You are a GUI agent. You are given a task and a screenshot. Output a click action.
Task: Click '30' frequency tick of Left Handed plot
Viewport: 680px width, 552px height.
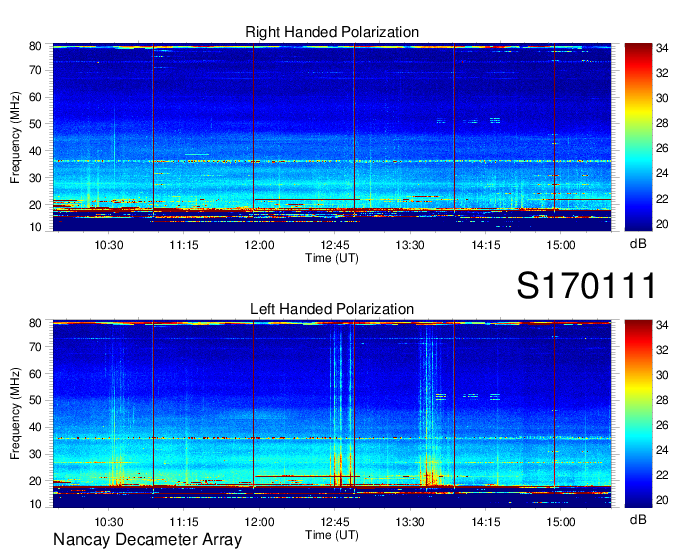[x=35, y=454]
